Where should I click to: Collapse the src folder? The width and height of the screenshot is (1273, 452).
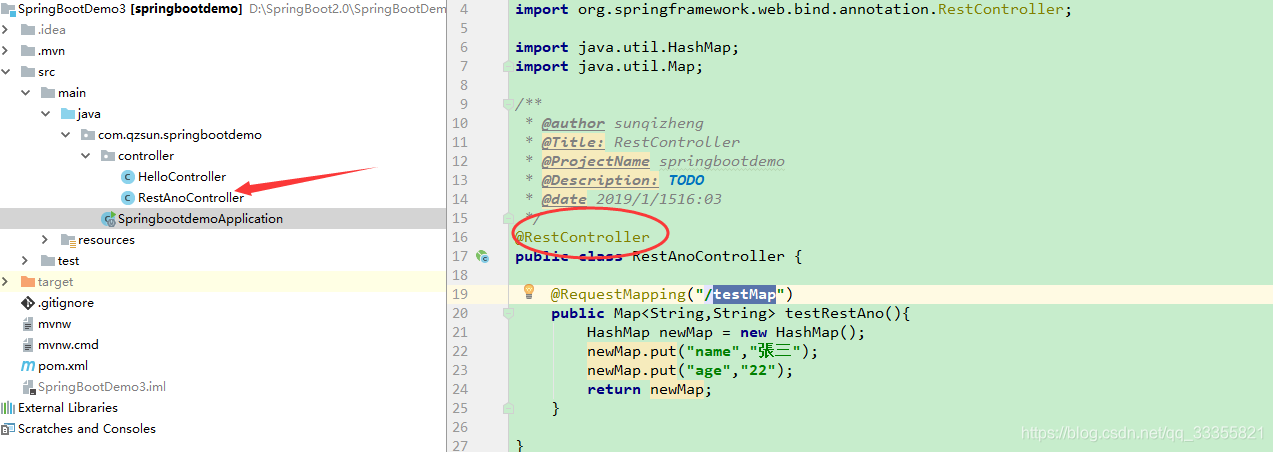pos(6,72)
